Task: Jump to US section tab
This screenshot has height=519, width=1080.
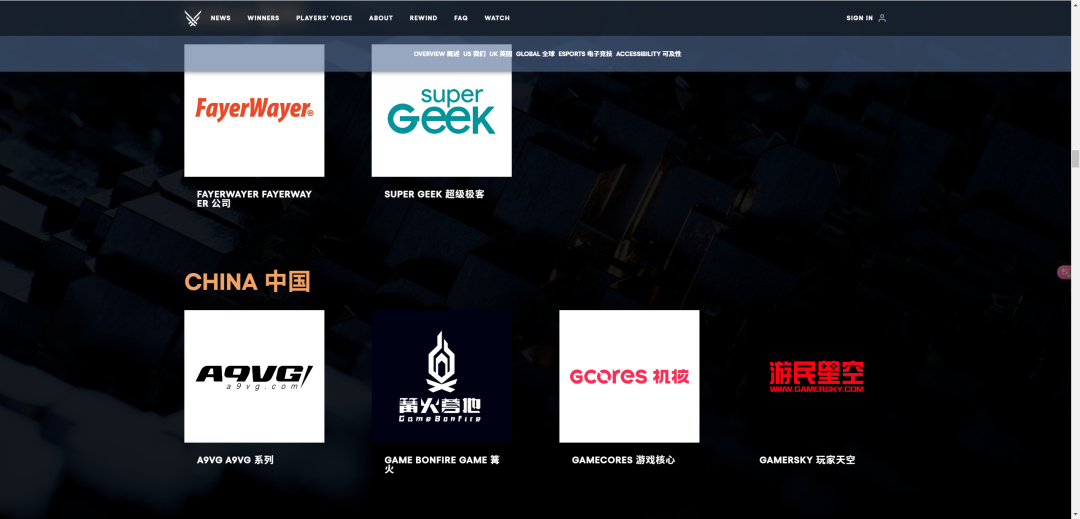Action: coord(474,54)
